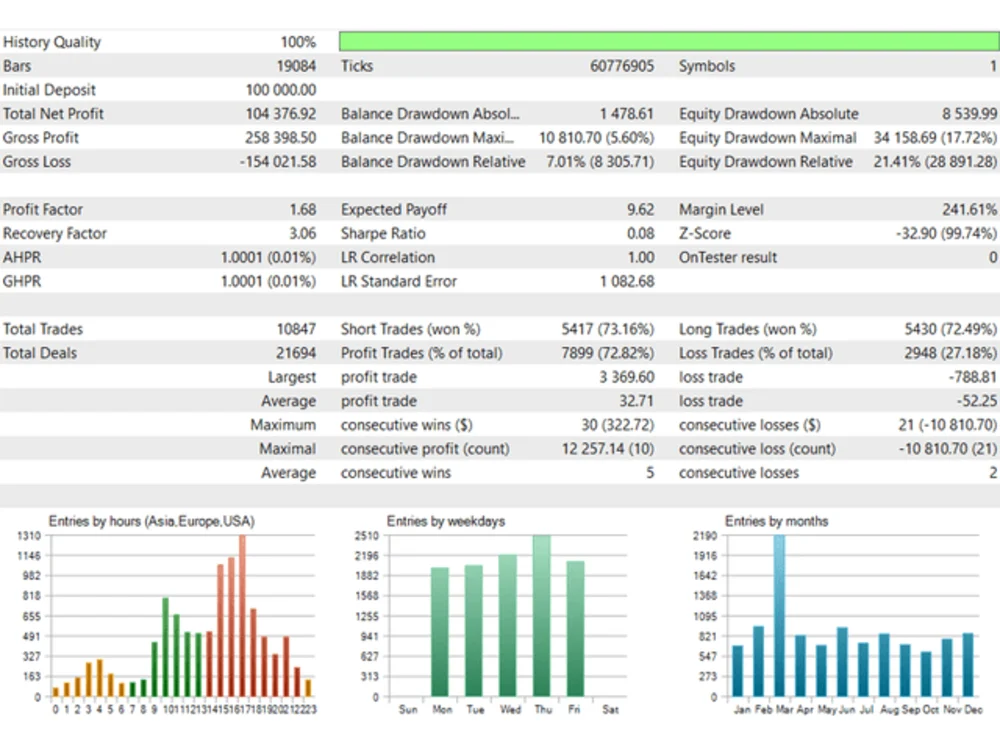1000x750 pixels.
Task: Click the Initial Deposit value 100 000.00
Action: click(281, 90)
